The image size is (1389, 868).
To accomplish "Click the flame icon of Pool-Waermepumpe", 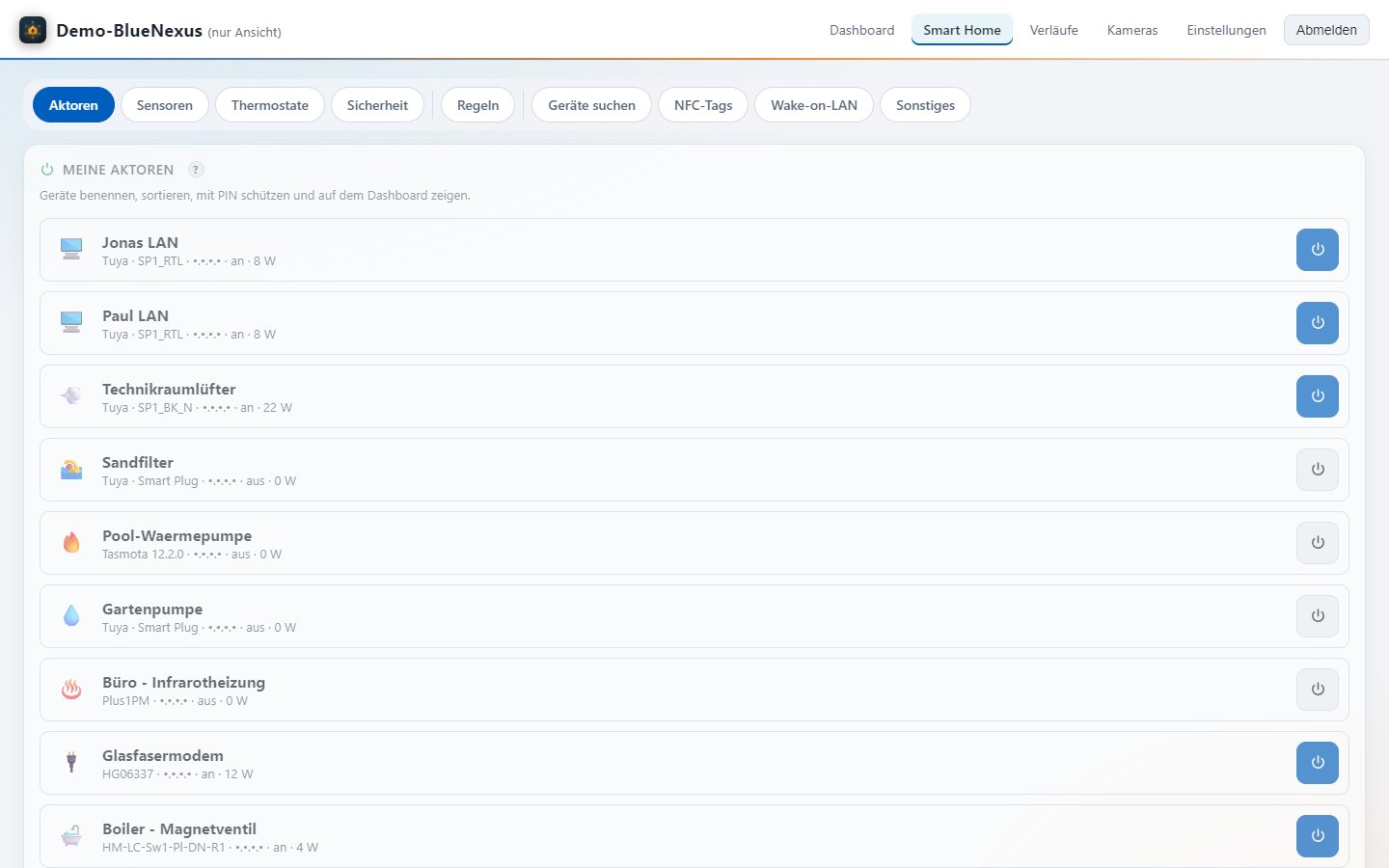I will pyautogui.click(x=71, y=543).
